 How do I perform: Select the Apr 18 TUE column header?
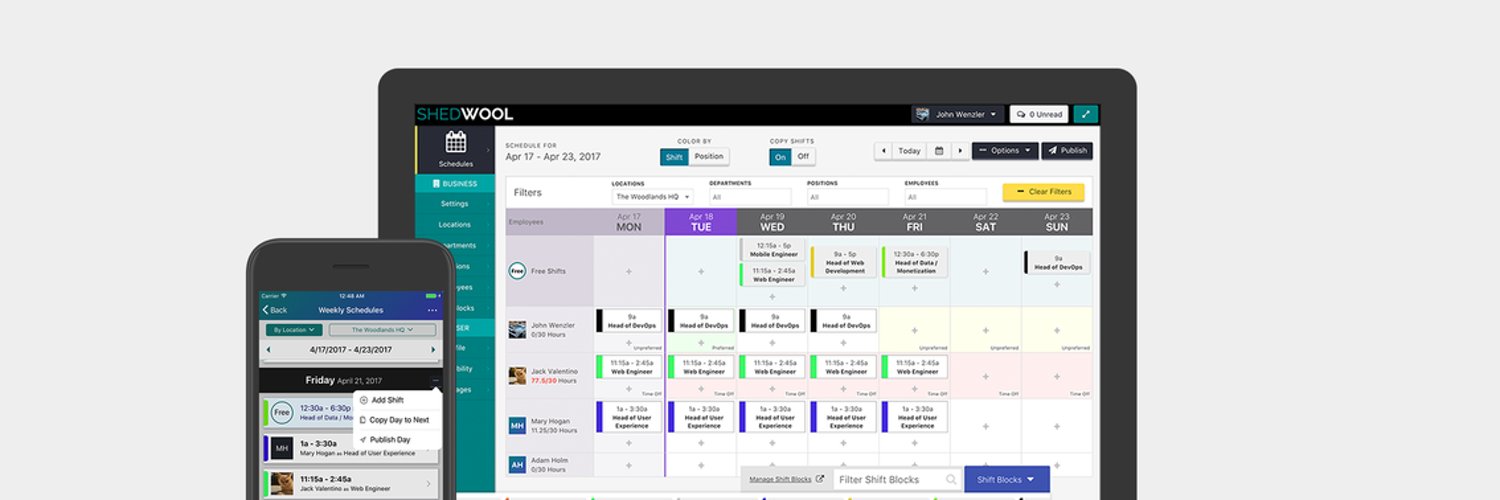(x=700, y=222)
